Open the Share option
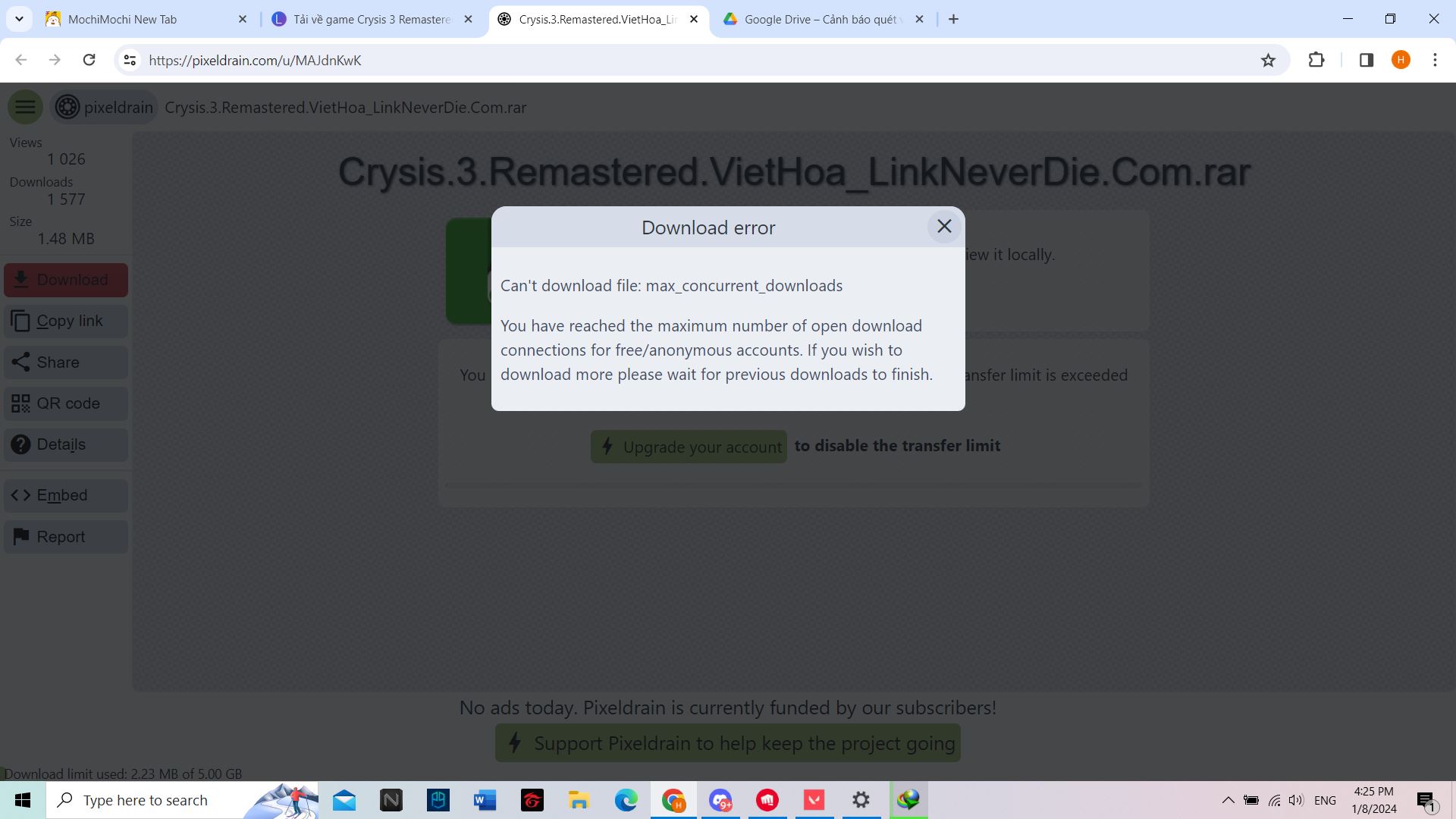 click(65, 362)
